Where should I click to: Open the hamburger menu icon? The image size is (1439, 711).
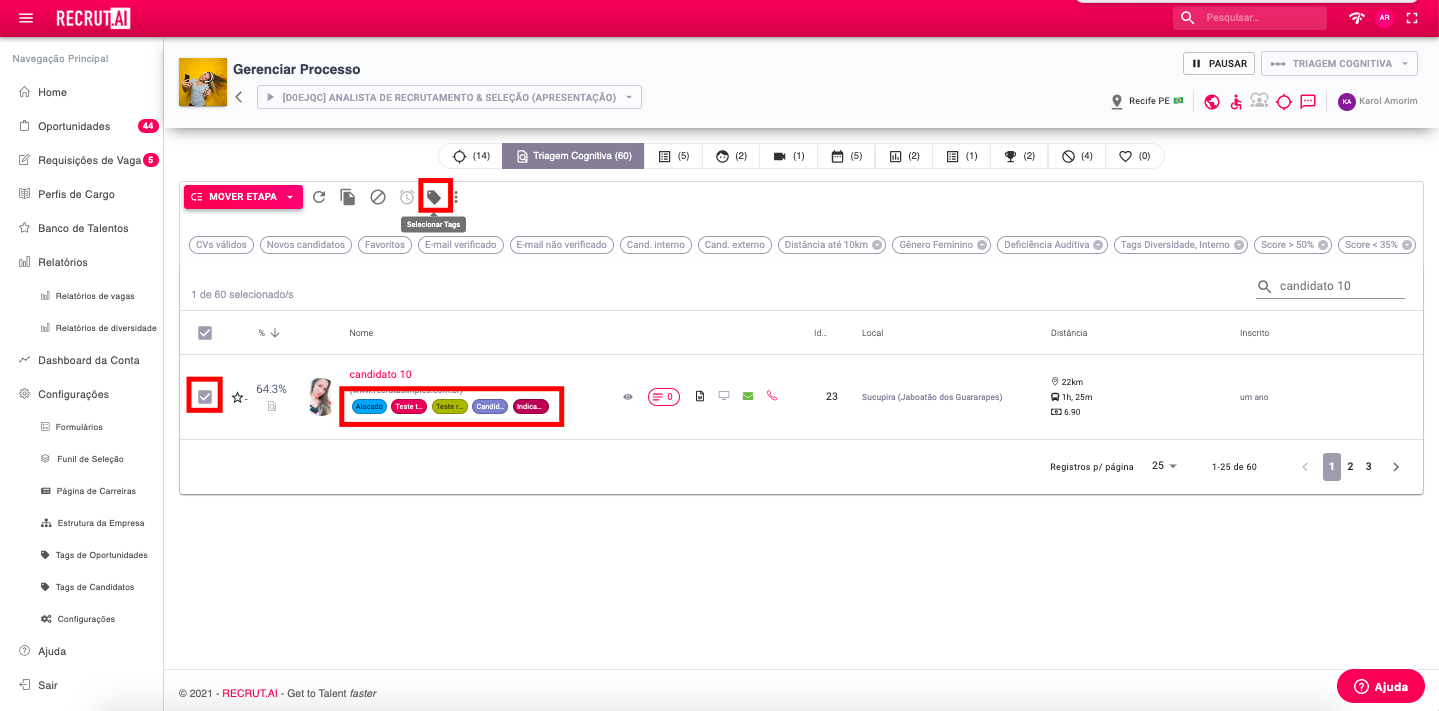coord(26,18)
